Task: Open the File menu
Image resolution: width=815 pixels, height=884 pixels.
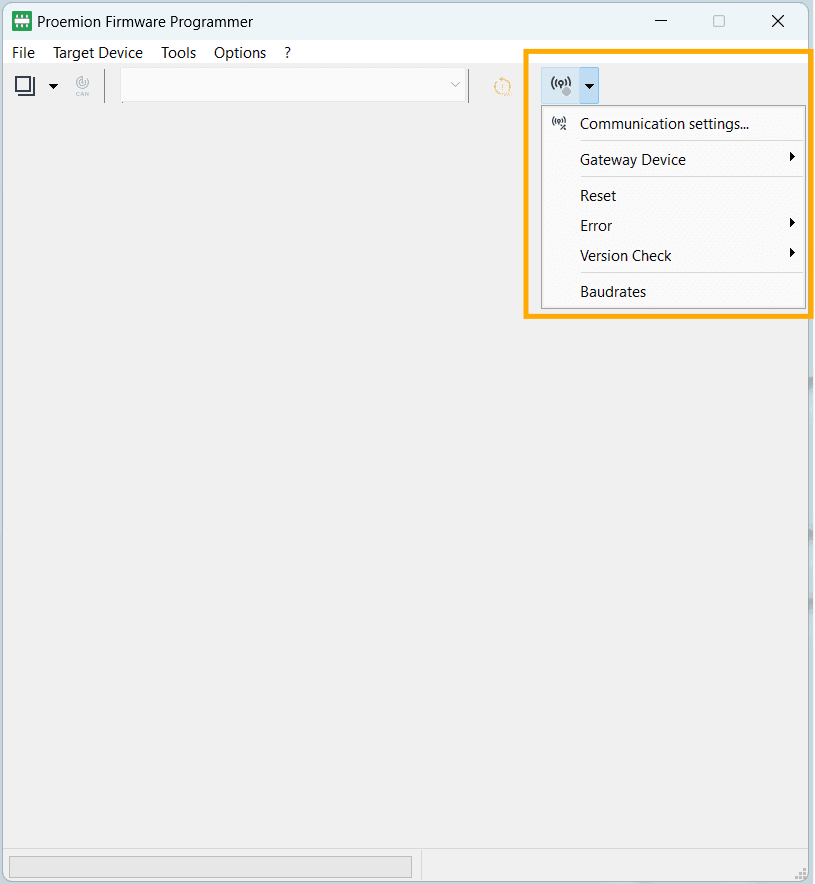Action: (x=23, y=53)
